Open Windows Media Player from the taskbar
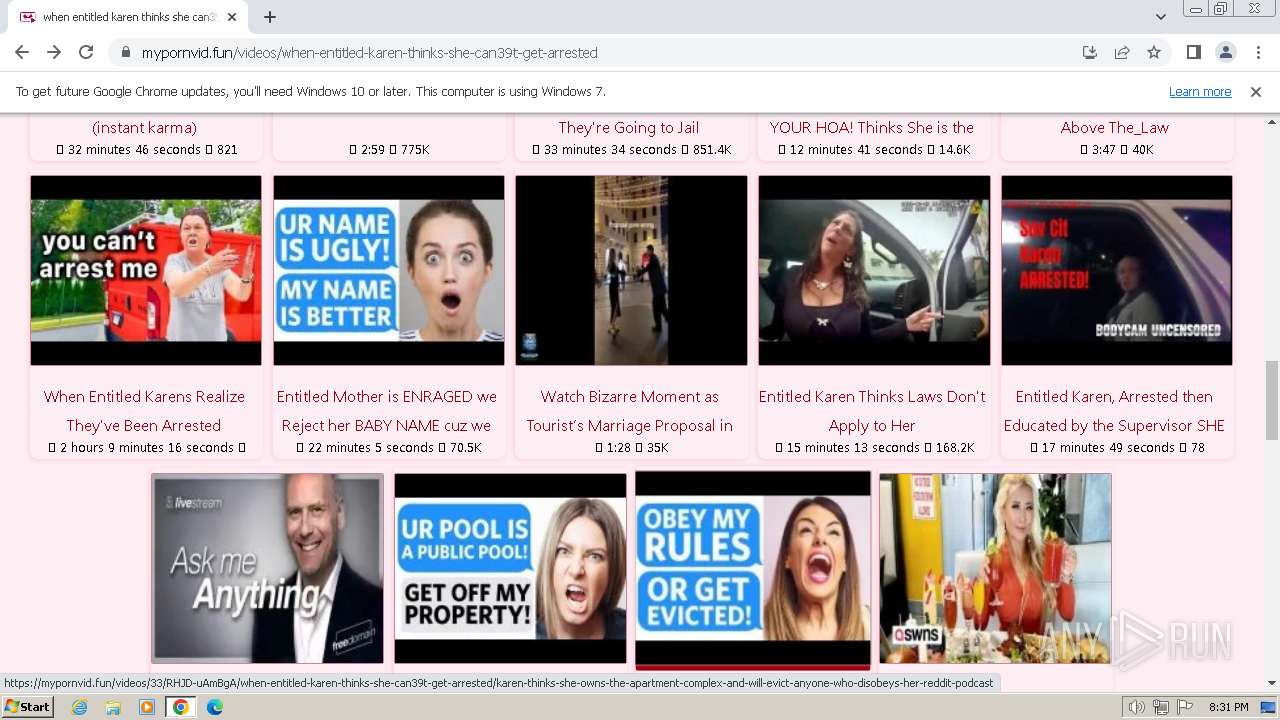Image resolution: width=1280 pixels, height=720 pixels. pos(147,707)
